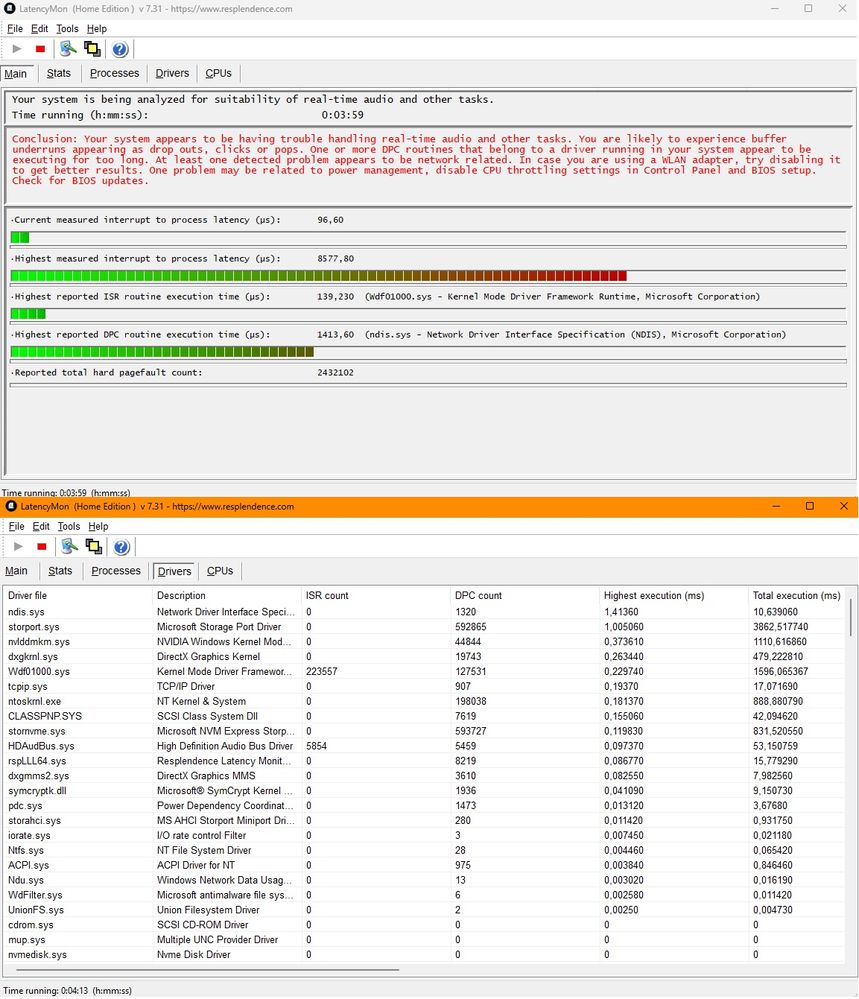
Task: Select the nvmedisk.sys driver row
Action: (x=424, y=954)
